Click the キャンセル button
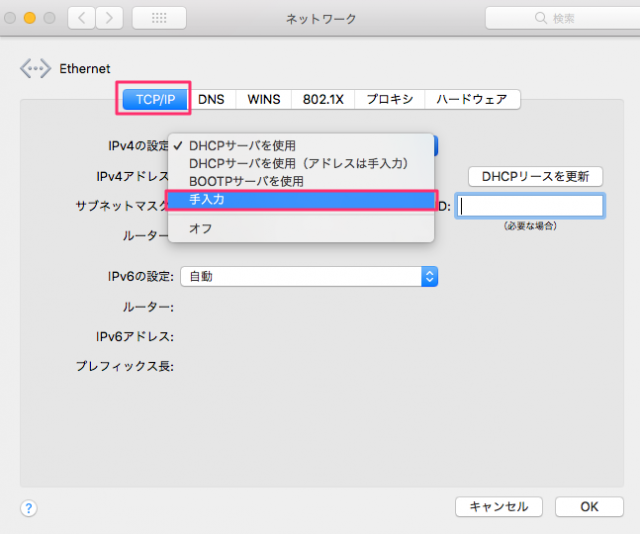The image size is (640, 534). (499, 507)
